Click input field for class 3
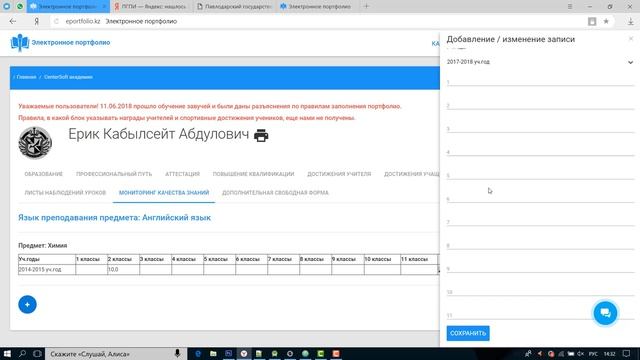 pyautogui.click(x=540, y=127)
